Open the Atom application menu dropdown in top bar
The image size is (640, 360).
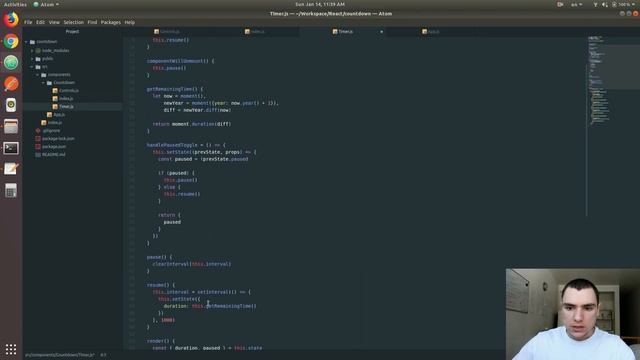[x=46, y=4]
